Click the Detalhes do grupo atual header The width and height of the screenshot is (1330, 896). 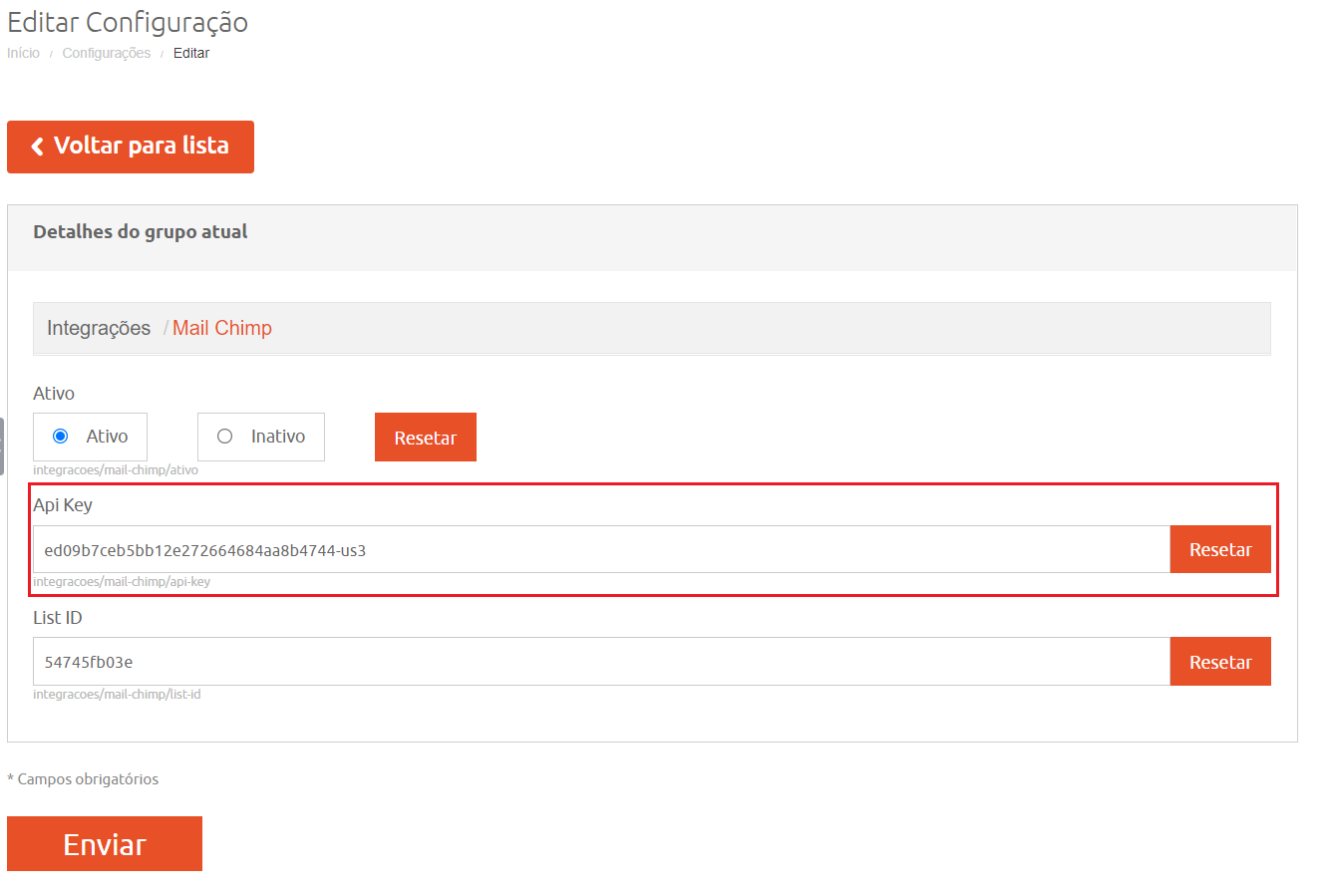[141, 231]
